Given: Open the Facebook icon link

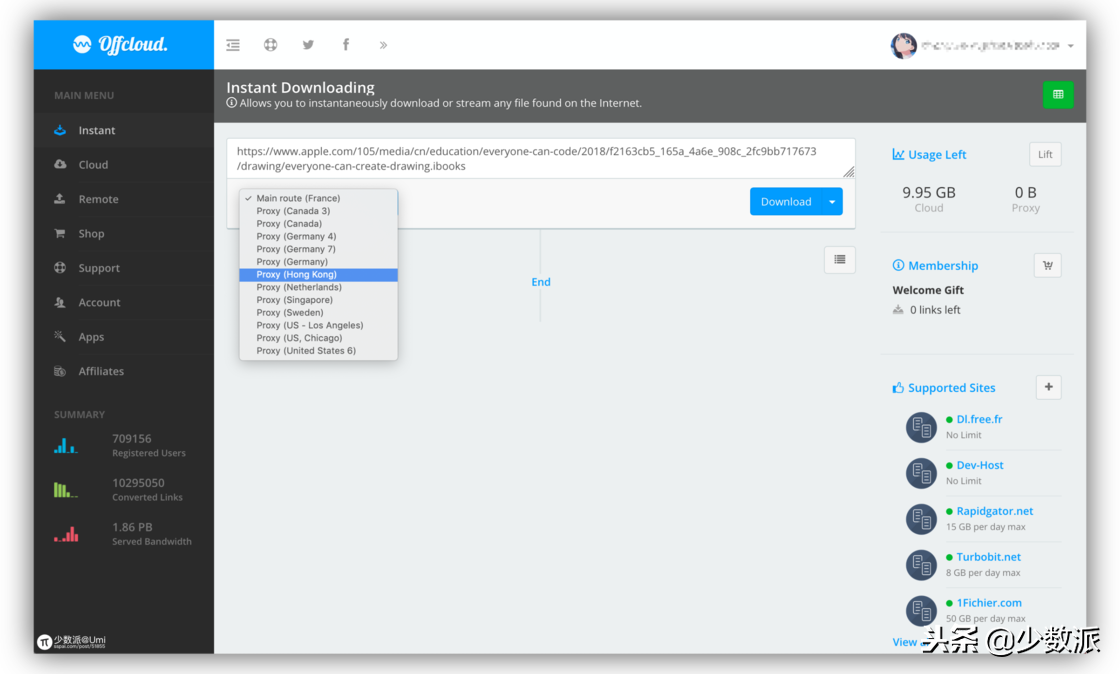Looking at the screenshot, I should [x=346, y=45].
